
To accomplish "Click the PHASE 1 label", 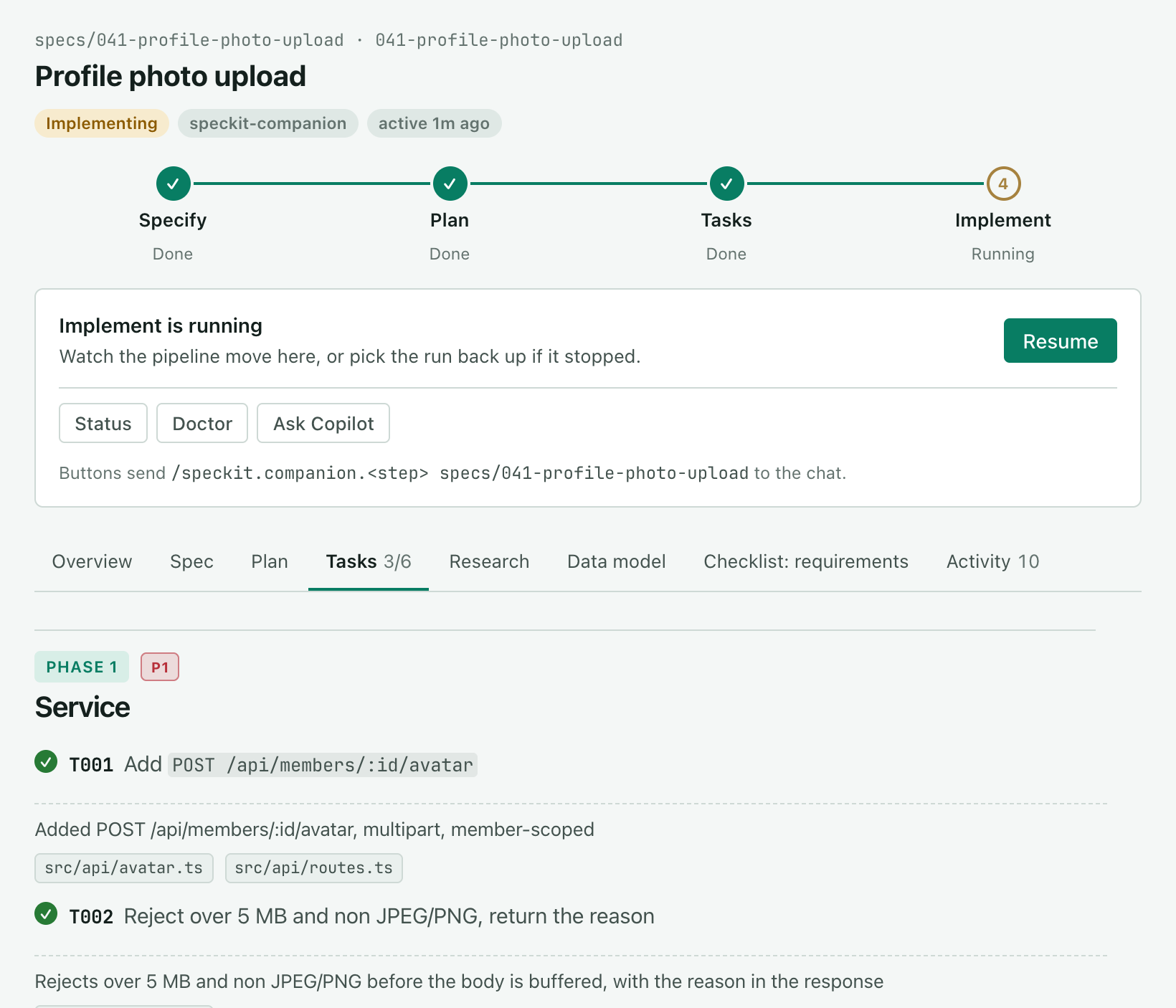I will 82,667.
